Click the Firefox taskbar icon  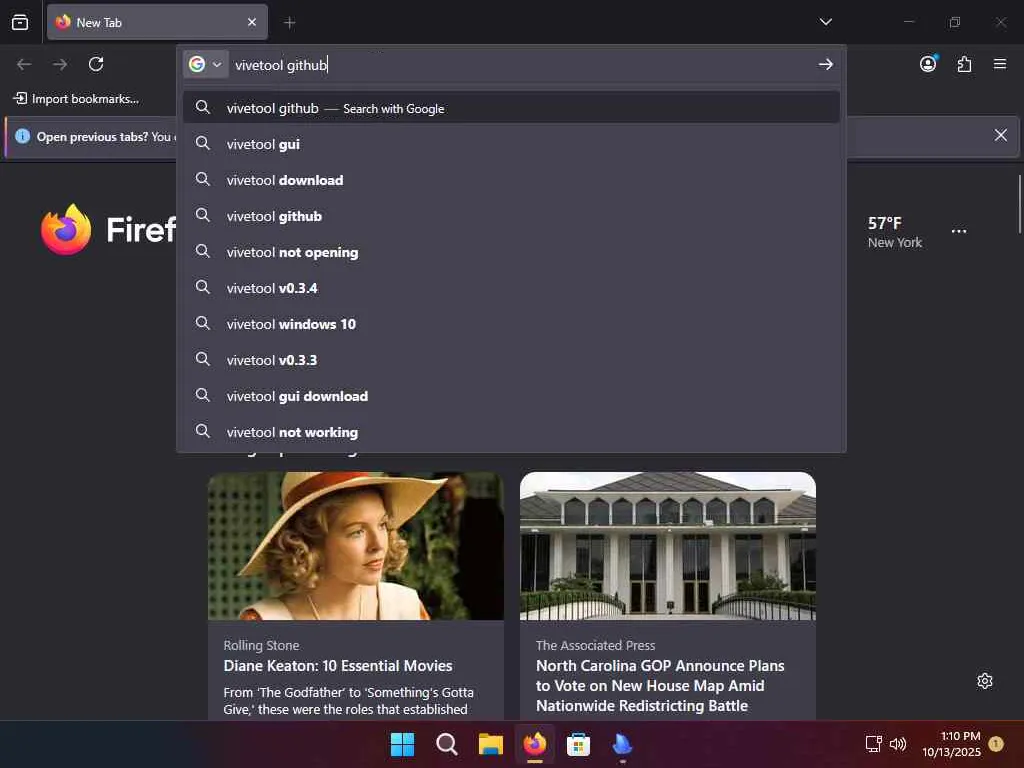point(534,744)
